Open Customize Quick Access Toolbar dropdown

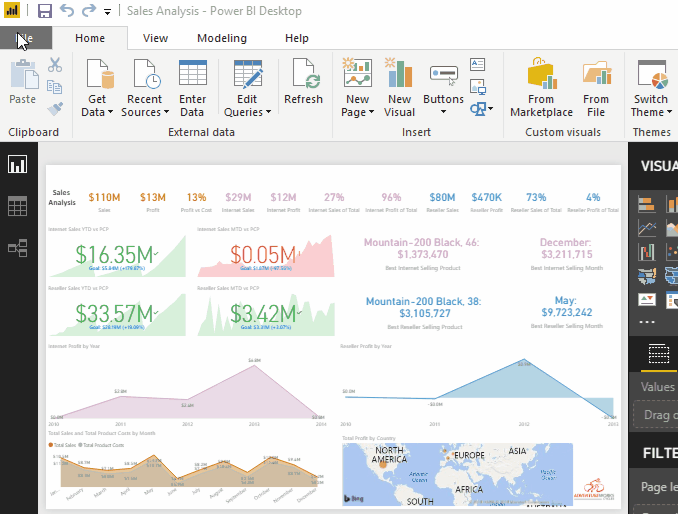click(107, 12)
